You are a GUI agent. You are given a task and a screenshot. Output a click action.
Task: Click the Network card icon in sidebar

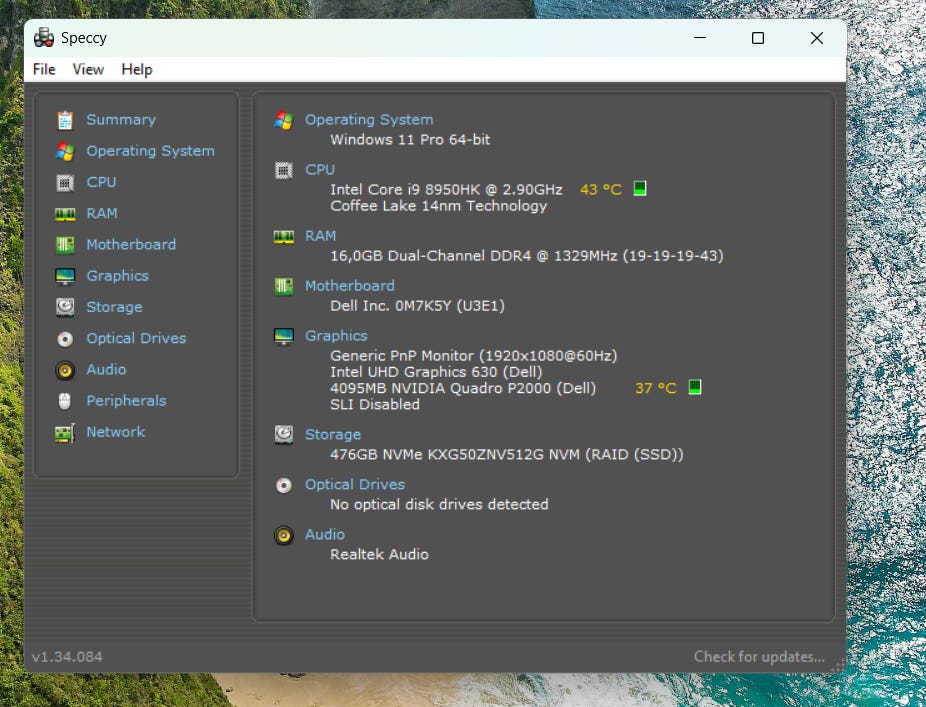pyautogui.click(x=65, y=432)
